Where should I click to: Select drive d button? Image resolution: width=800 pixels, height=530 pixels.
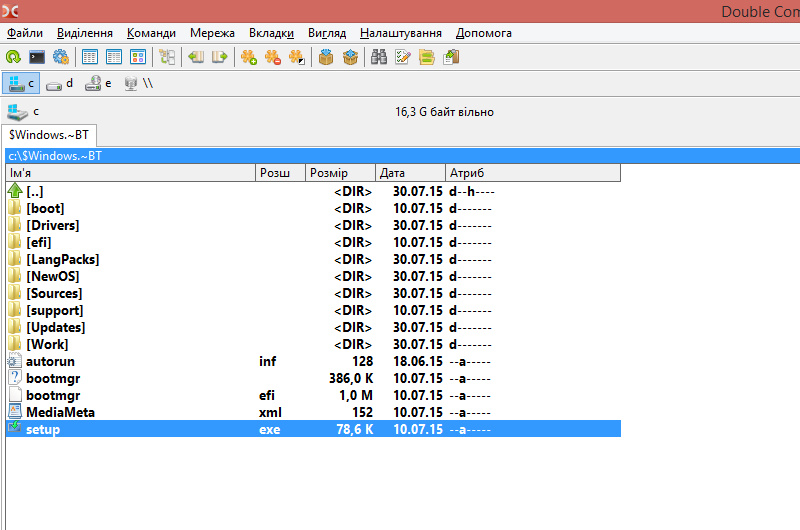click(59, 83)
